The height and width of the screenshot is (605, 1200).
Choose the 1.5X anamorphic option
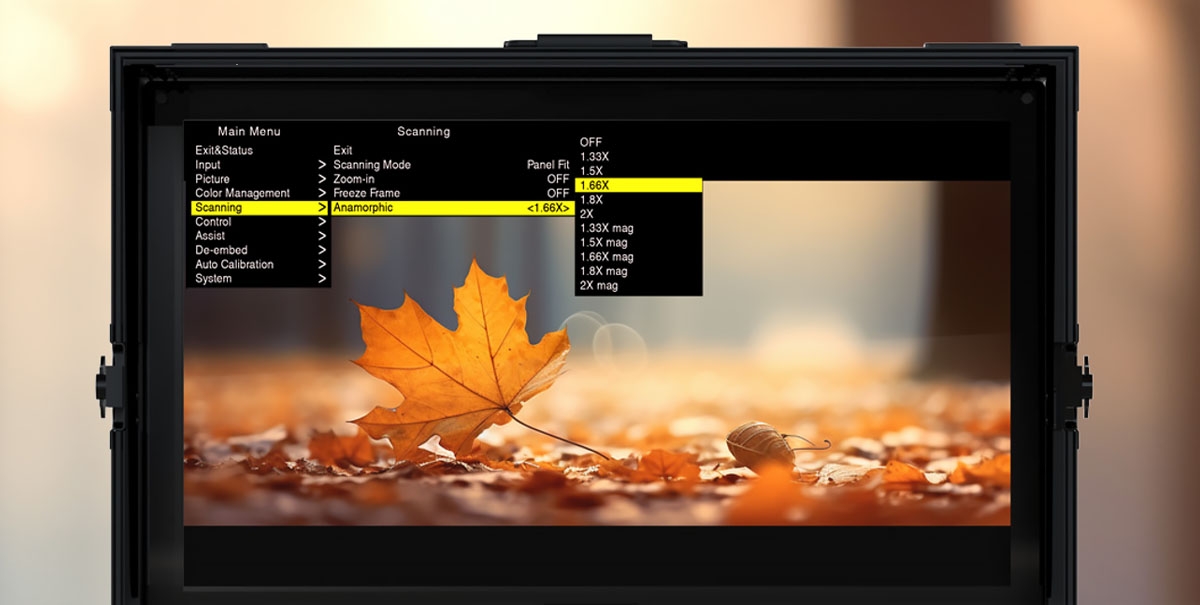592,171
